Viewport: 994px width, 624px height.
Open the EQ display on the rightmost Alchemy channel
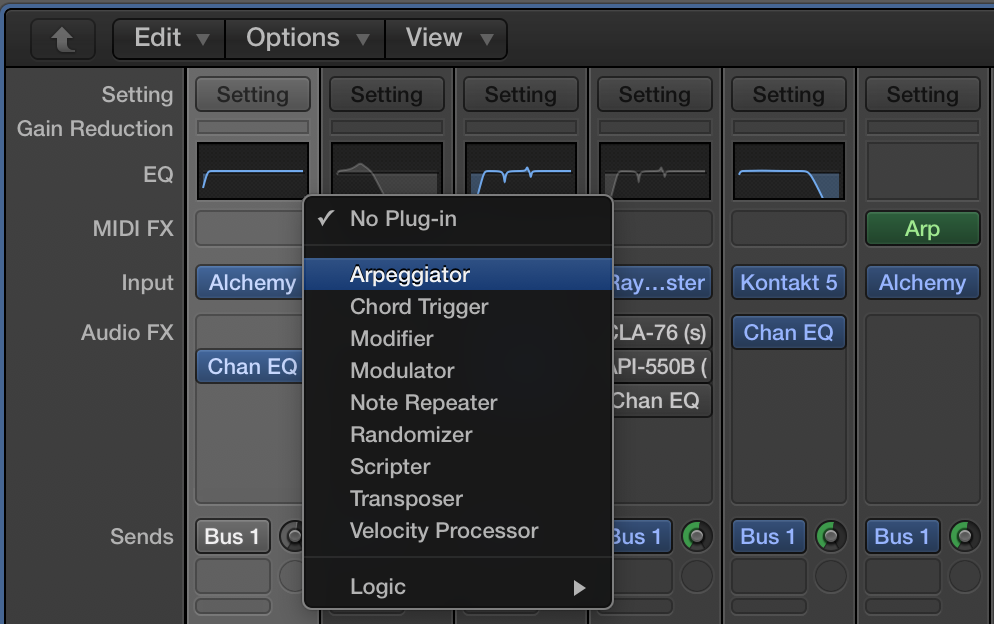tap(922, 171)
